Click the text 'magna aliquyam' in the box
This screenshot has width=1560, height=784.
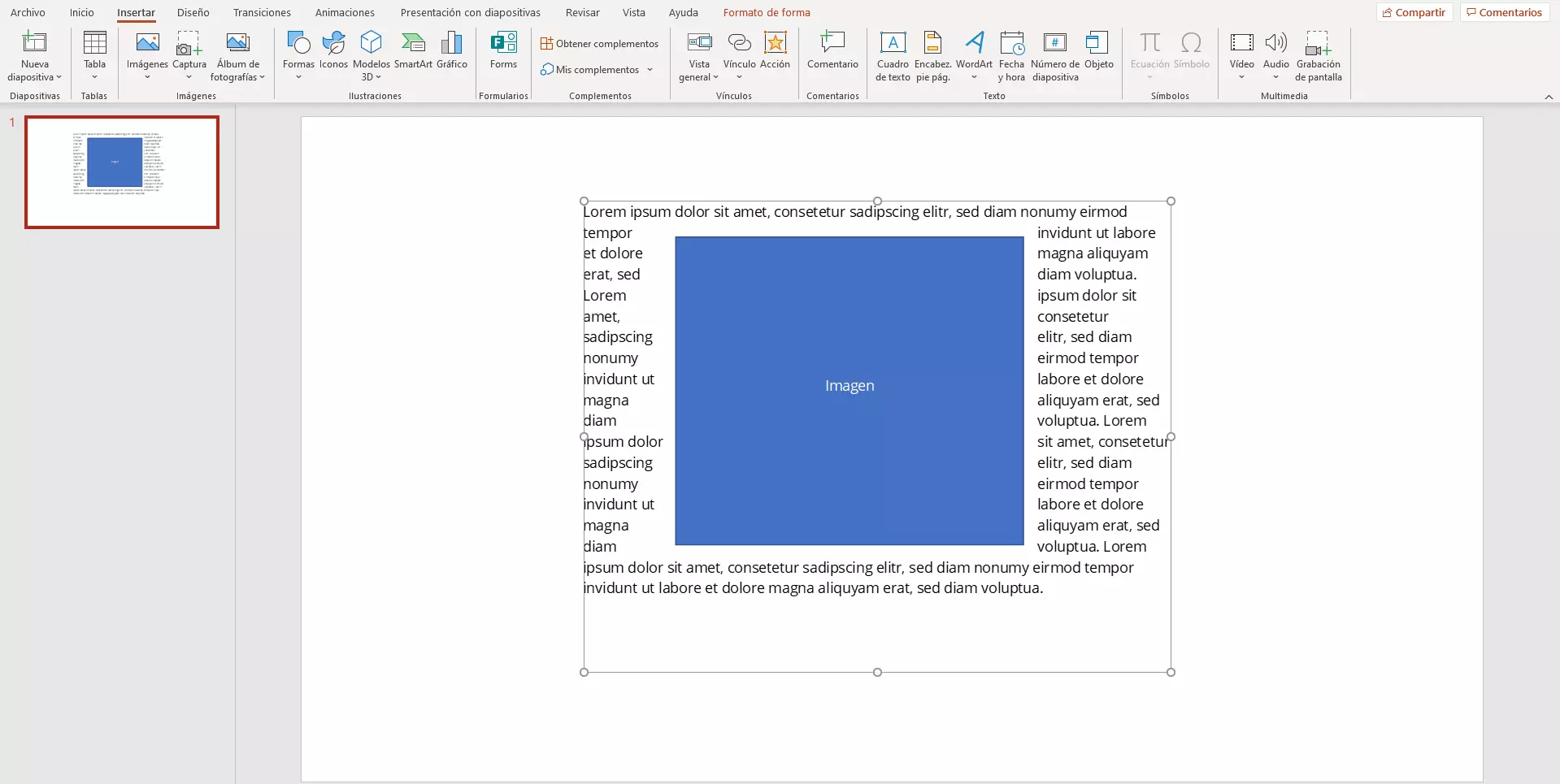1093,253
